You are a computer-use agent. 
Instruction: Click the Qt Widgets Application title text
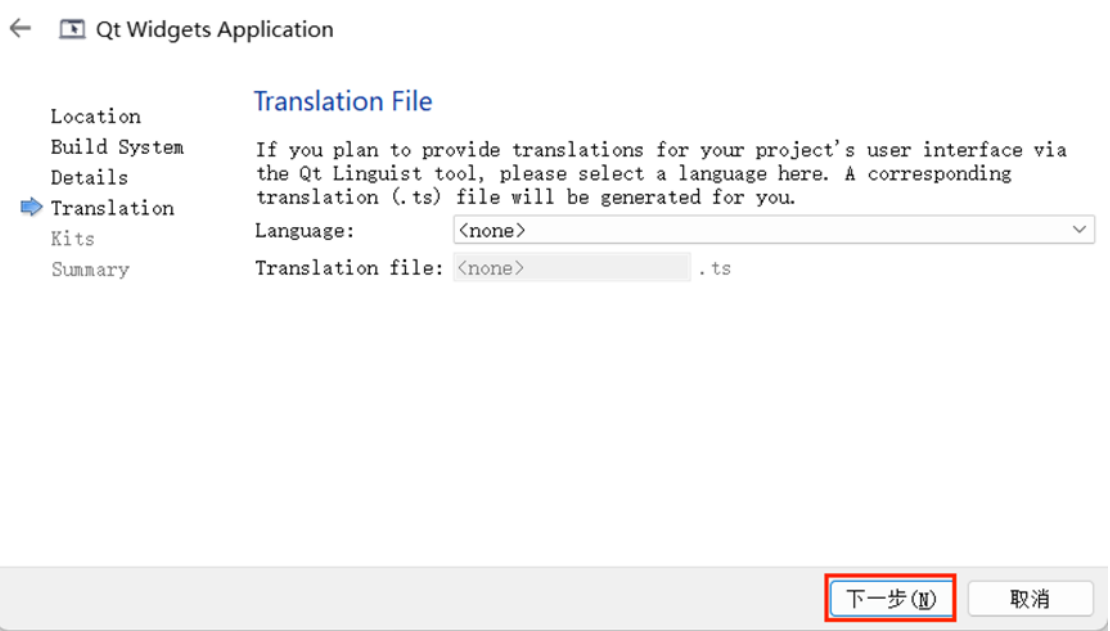214,30
